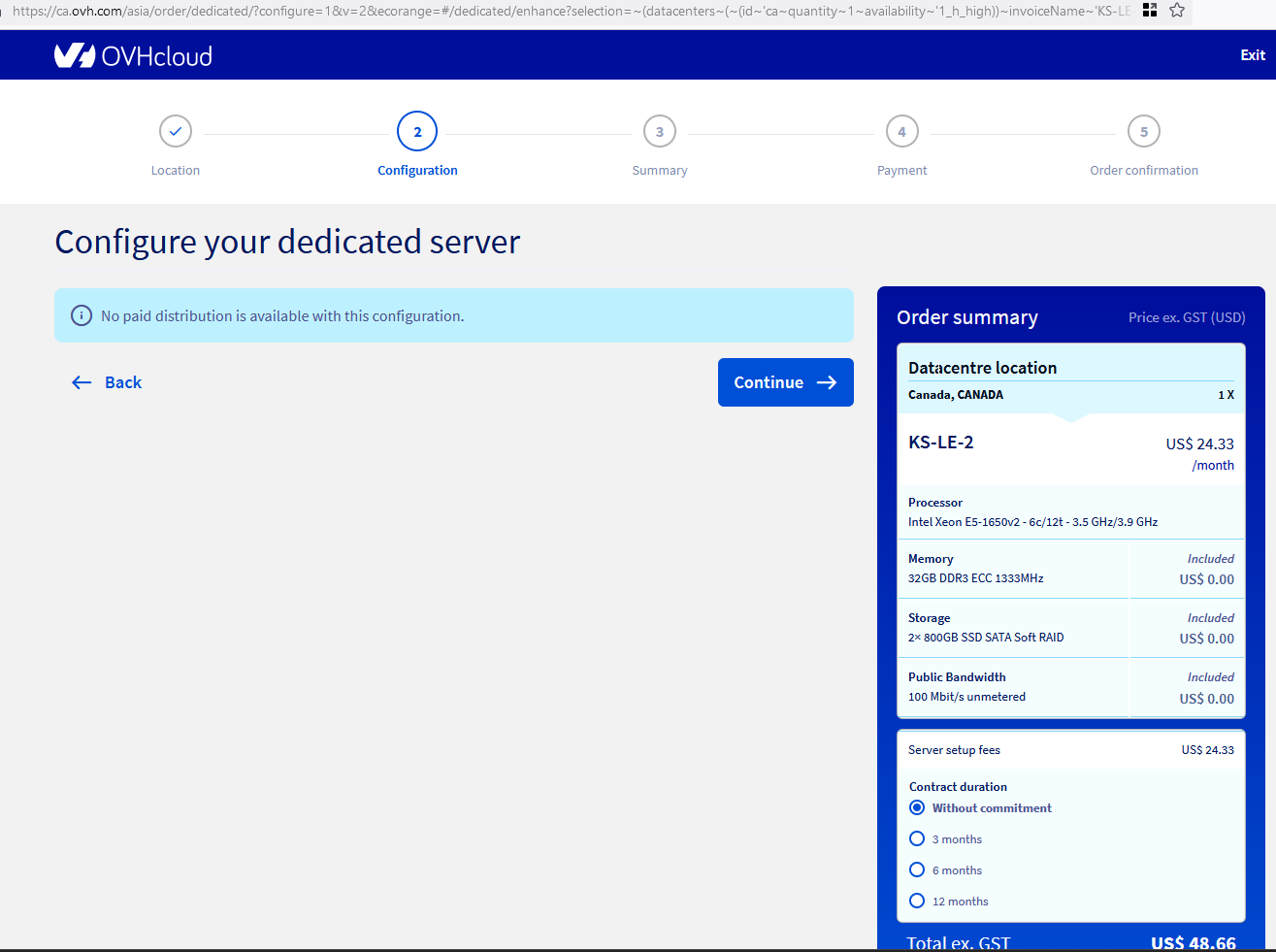Viewport: 1276px width, 952px height.
Task: Click the KS-LE-2 server name
Action: tap(941, 443)
